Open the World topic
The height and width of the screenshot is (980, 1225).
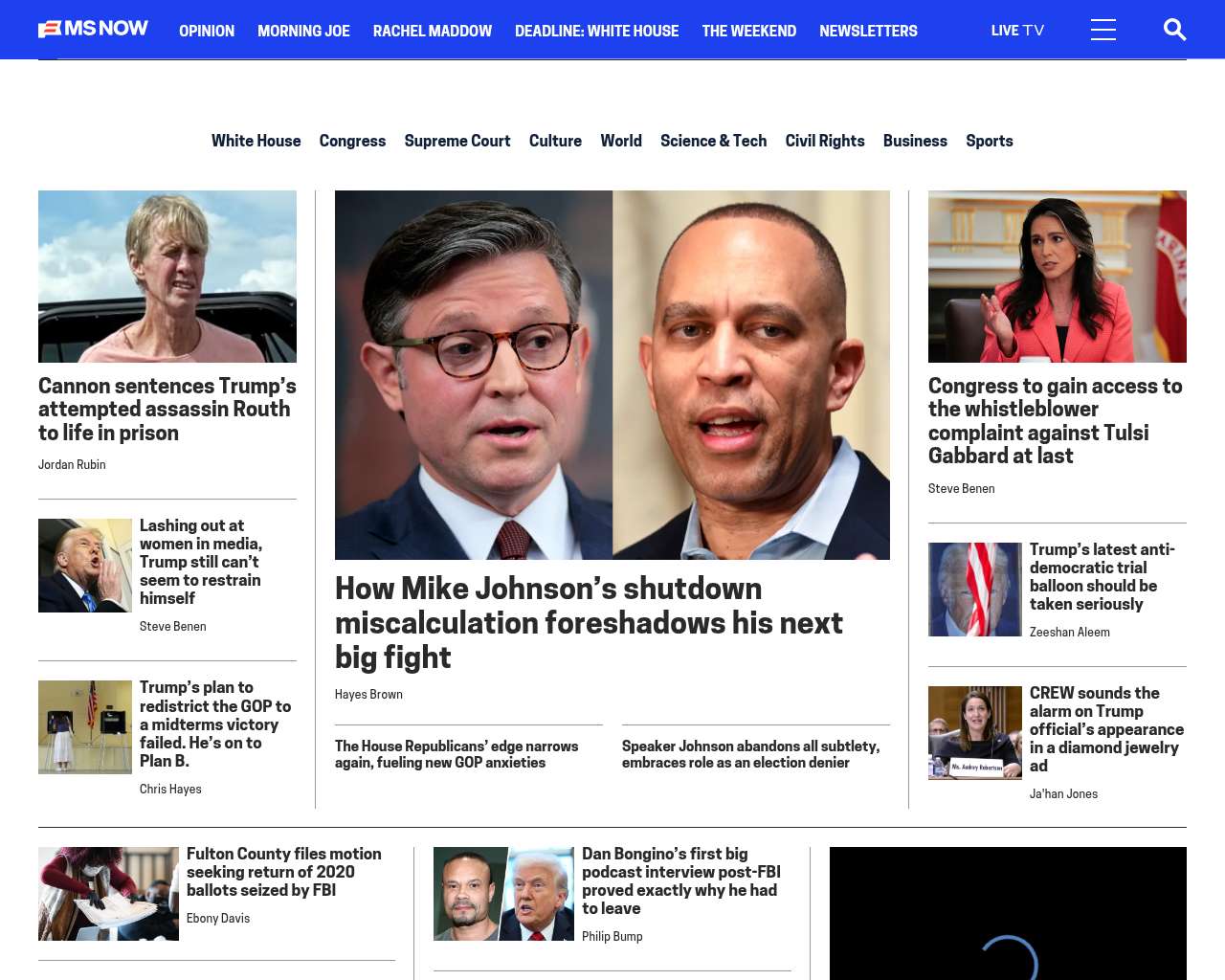tap(621, 141)
